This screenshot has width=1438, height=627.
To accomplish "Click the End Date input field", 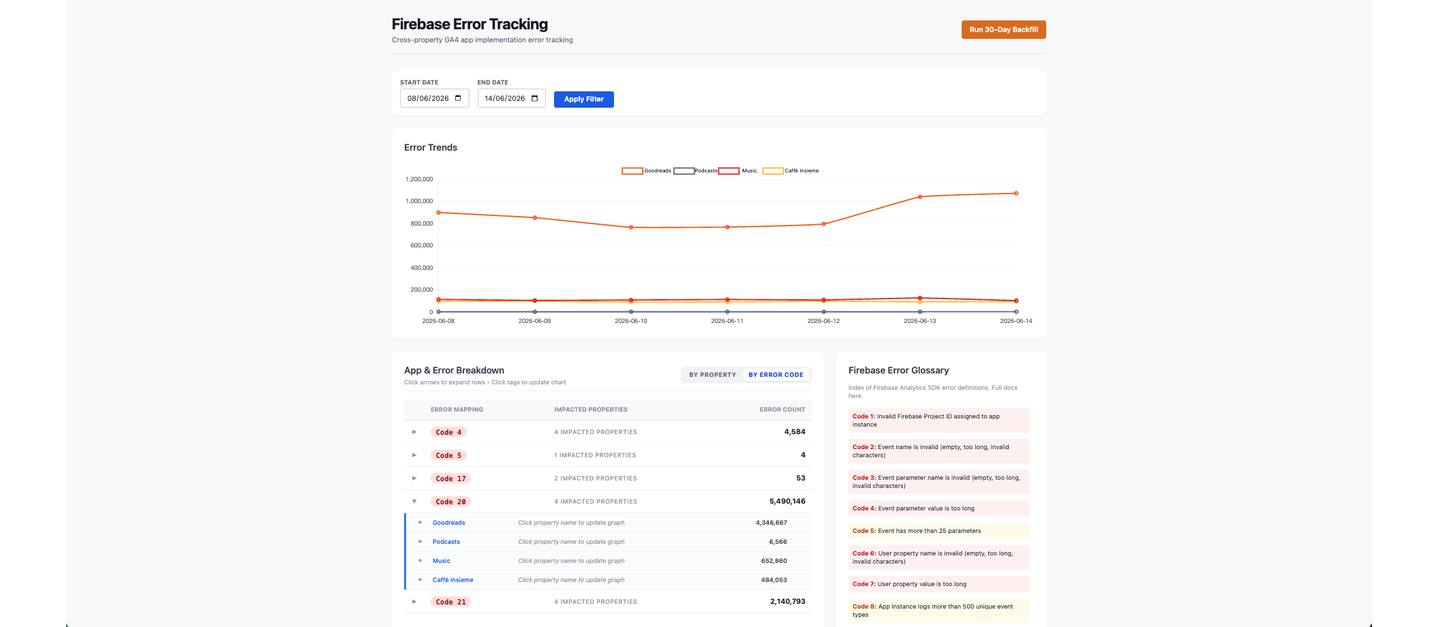I will 511,98.
